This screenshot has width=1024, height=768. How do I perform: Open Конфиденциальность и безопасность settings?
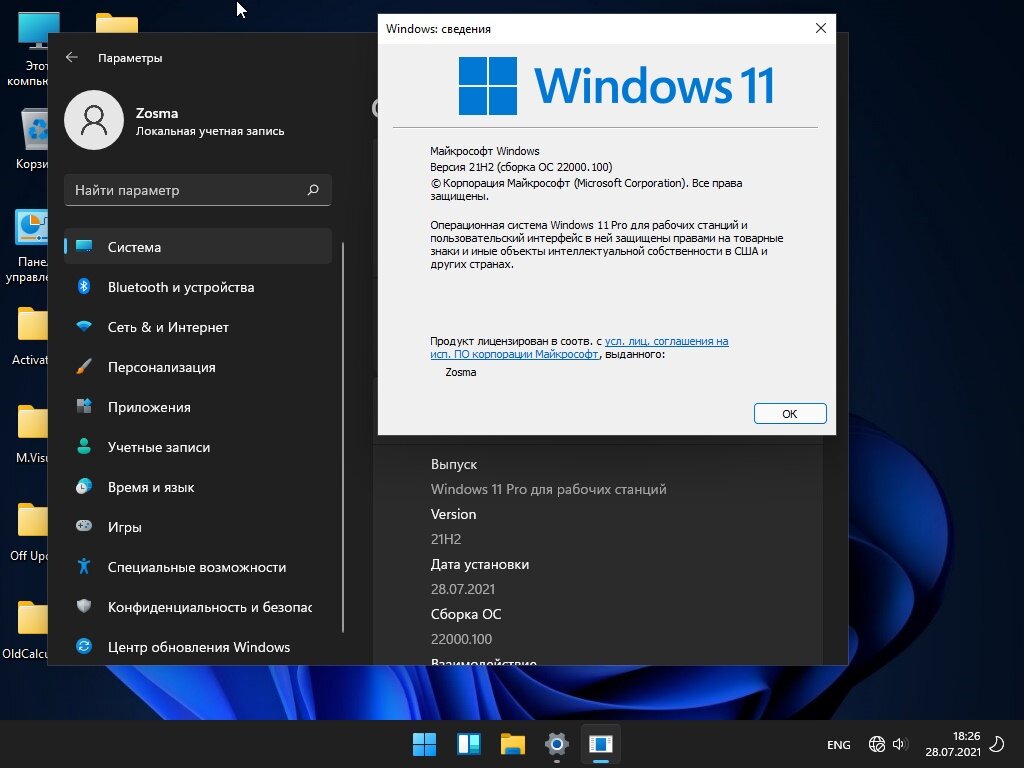pos(198,607)
